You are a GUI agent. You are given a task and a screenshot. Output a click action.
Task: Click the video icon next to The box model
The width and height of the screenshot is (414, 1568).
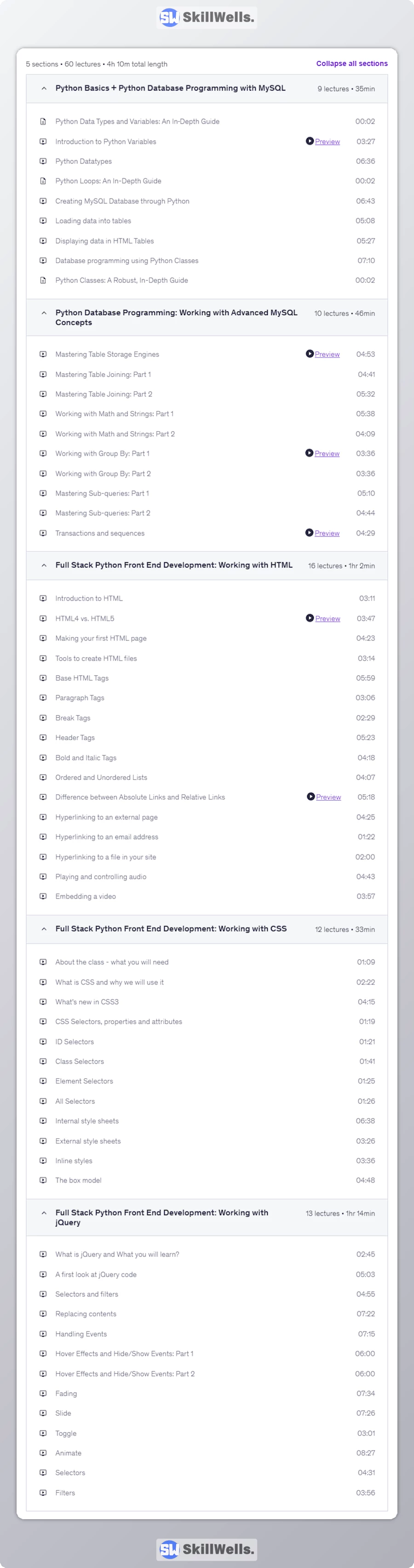click(x=43, y=1180)
